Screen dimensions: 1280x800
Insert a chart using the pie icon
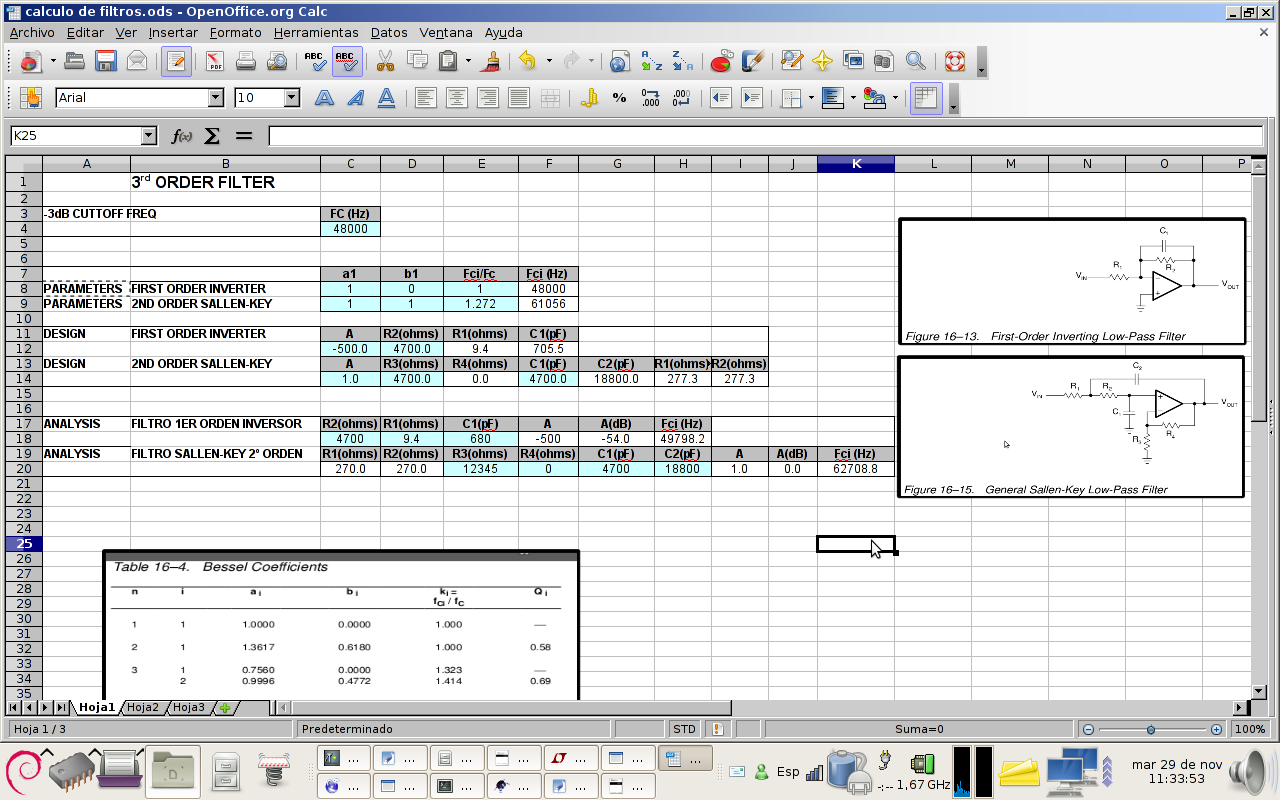coord(720,61)
